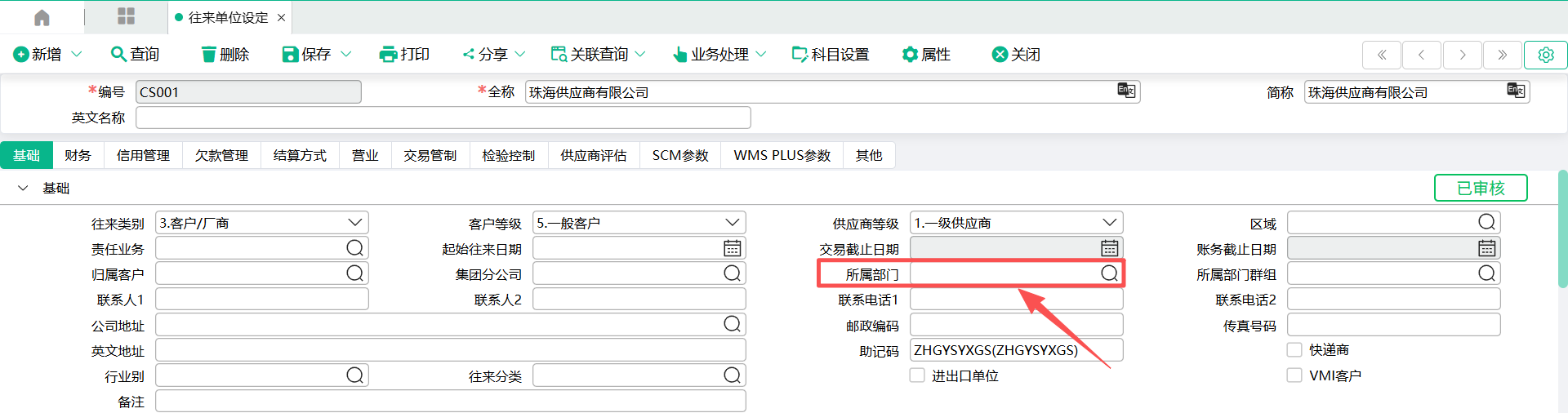Click the 科目设置 button
1568x413 pixels.
coord(831,55)
